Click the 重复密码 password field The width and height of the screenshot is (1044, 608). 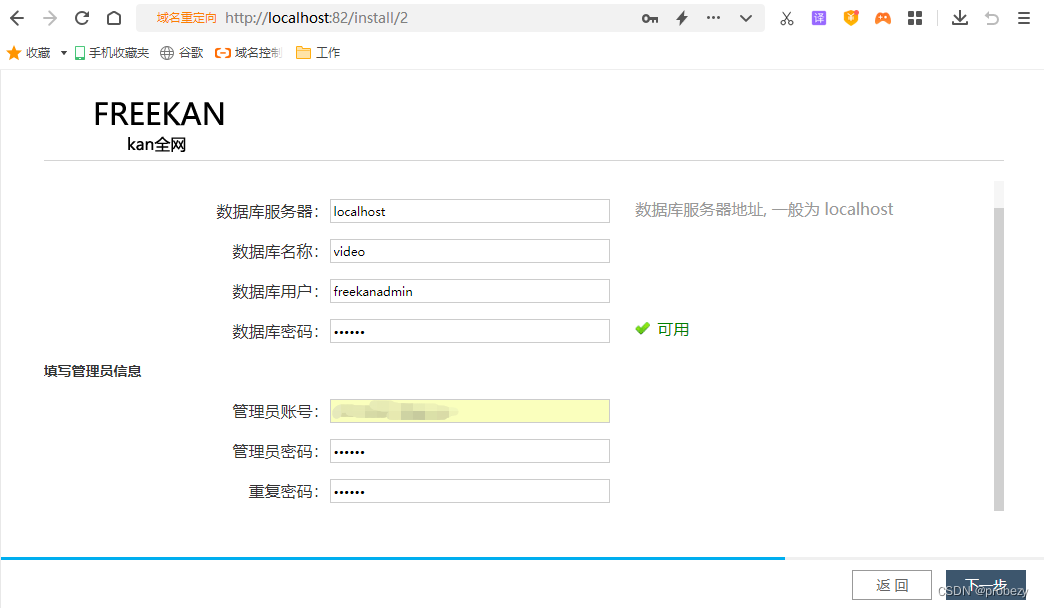point(469,491)
